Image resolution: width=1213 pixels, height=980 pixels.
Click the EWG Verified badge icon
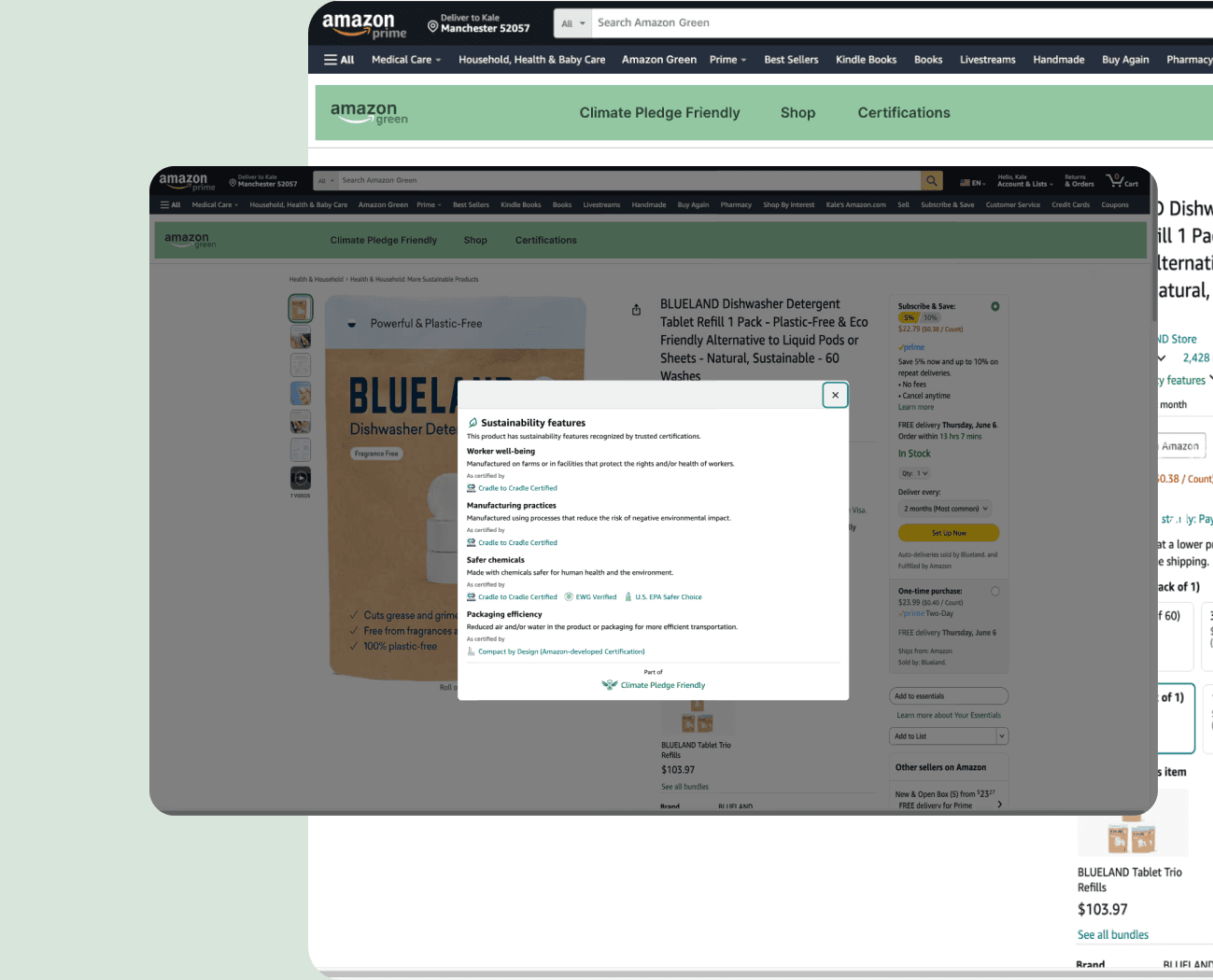(x=569, y=597)
